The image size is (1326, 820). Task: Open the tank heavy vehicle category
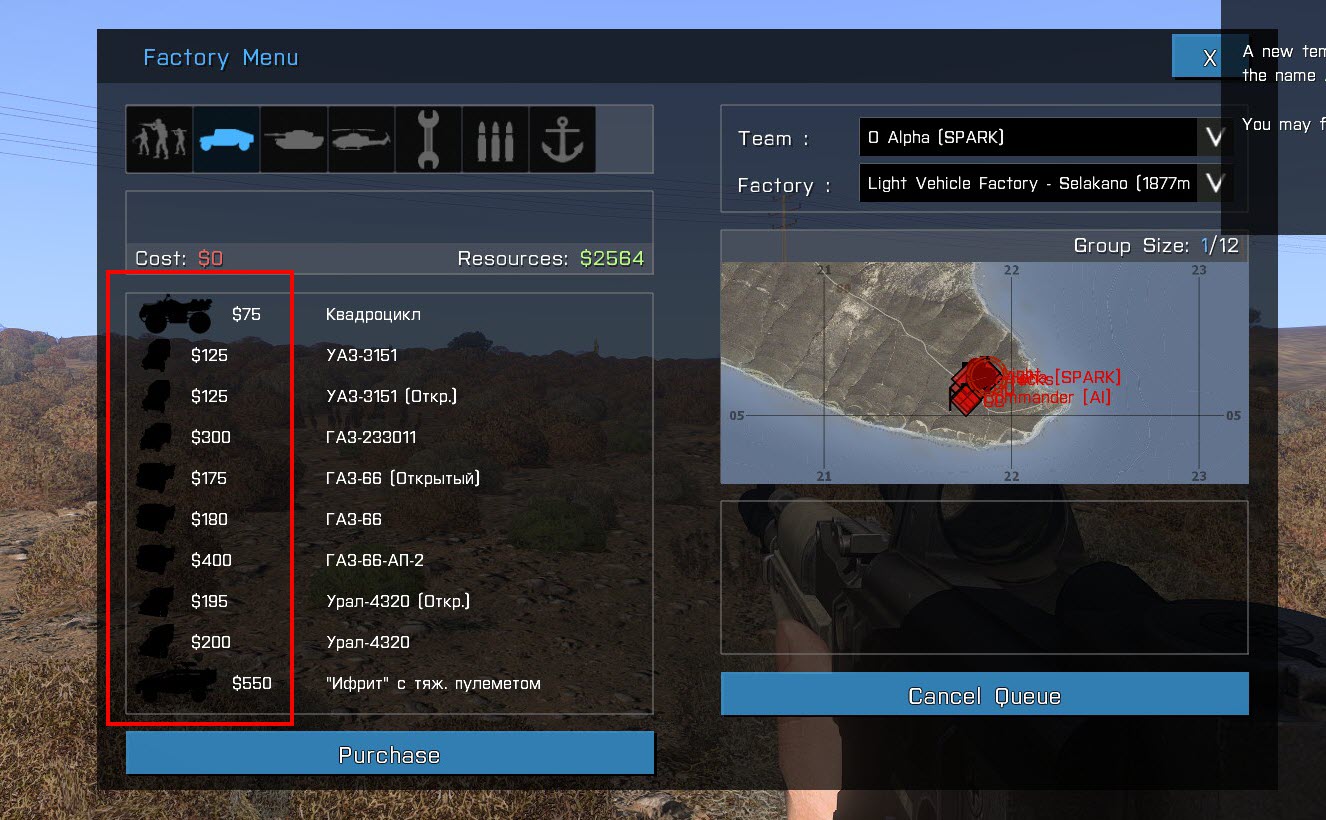(x=293, y=139)
